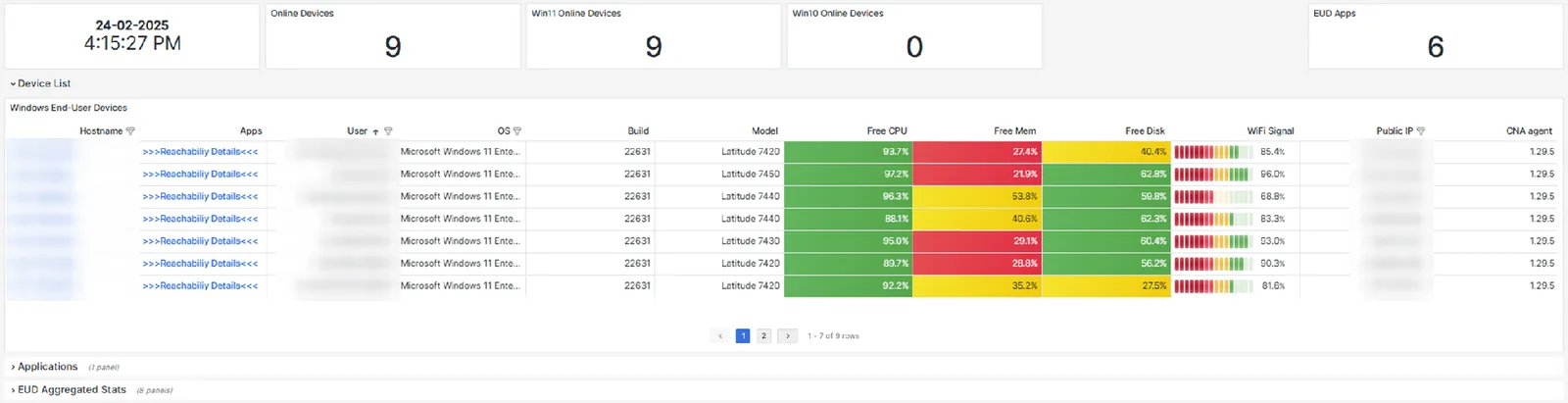Open the User column filter icon
The image size is (1568, 403).
tap(388, 131)
